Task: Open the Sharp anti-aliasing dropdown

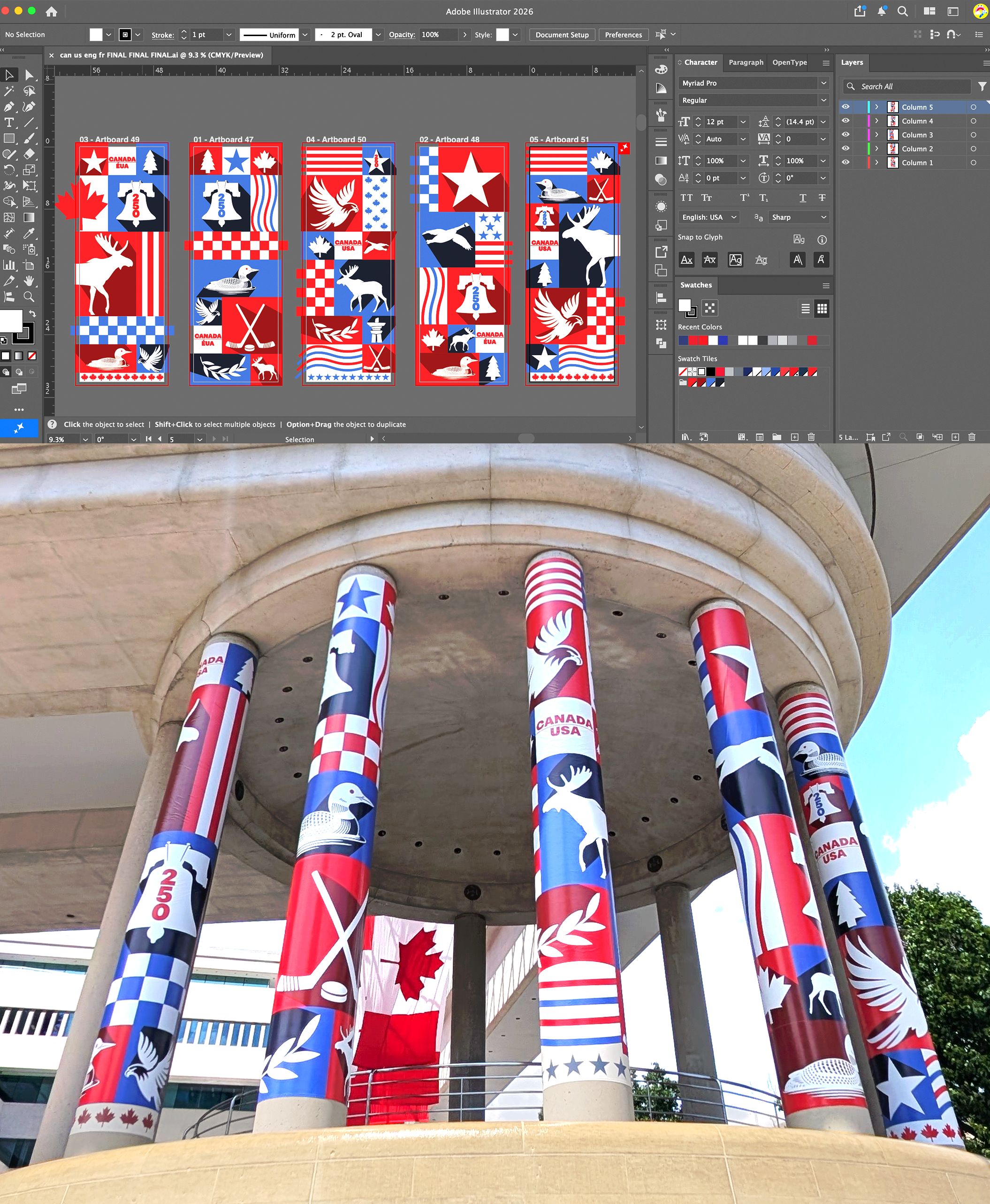Action: coord(799,217)
